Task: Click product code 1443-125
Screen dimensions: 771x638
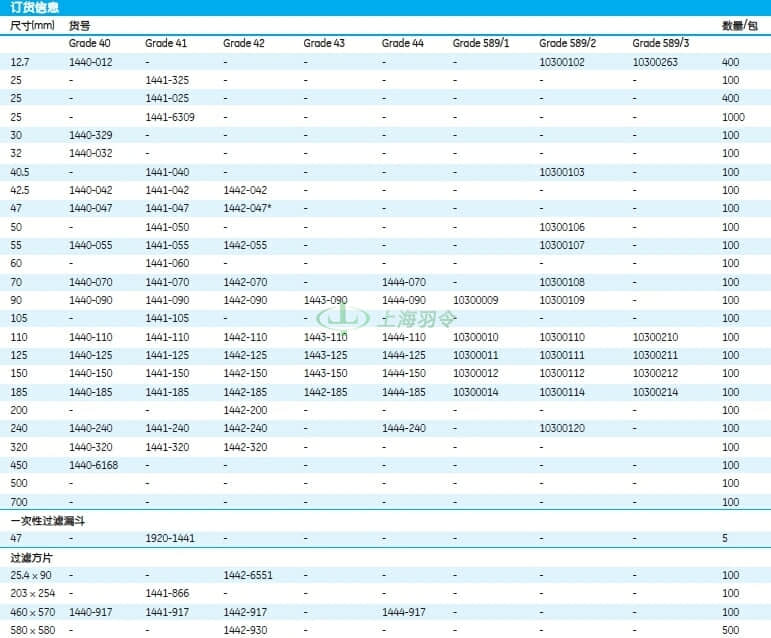Action: coord(326,355)
